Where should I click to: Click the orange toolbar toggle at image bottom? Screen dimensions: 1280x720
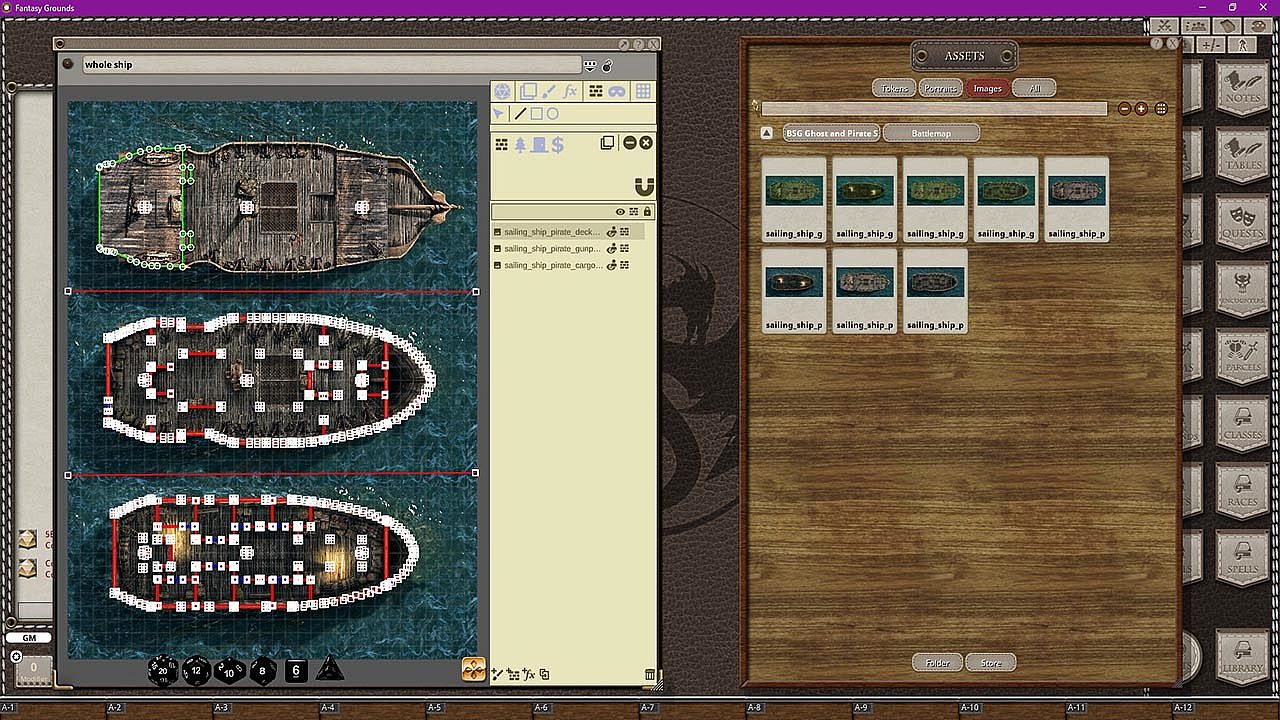(474, 669)
